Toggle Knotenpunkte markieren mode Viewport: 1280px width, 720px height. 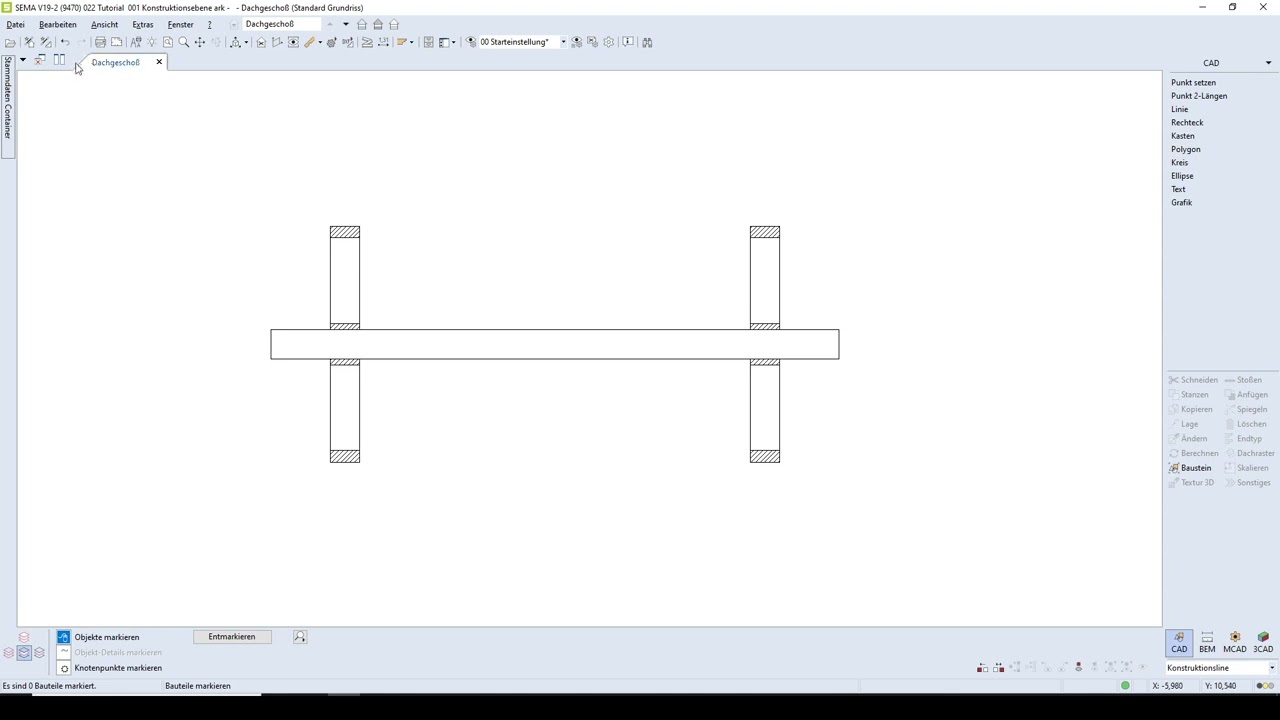(110, 668)
